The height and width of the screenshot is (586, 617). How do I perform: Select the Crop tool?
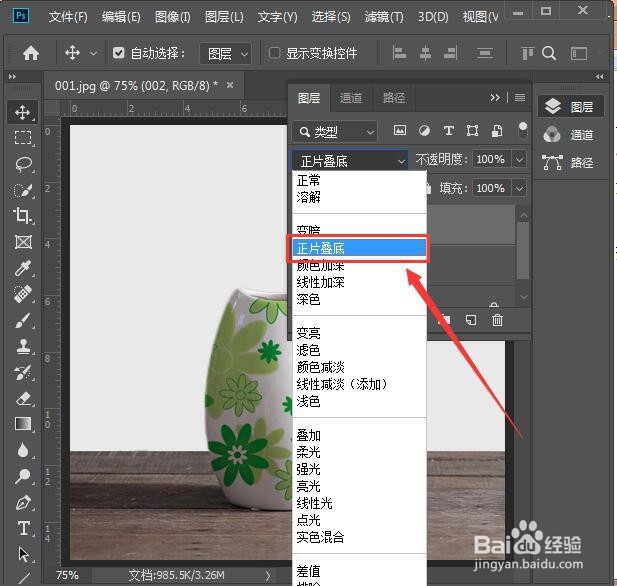click(22, 216)
